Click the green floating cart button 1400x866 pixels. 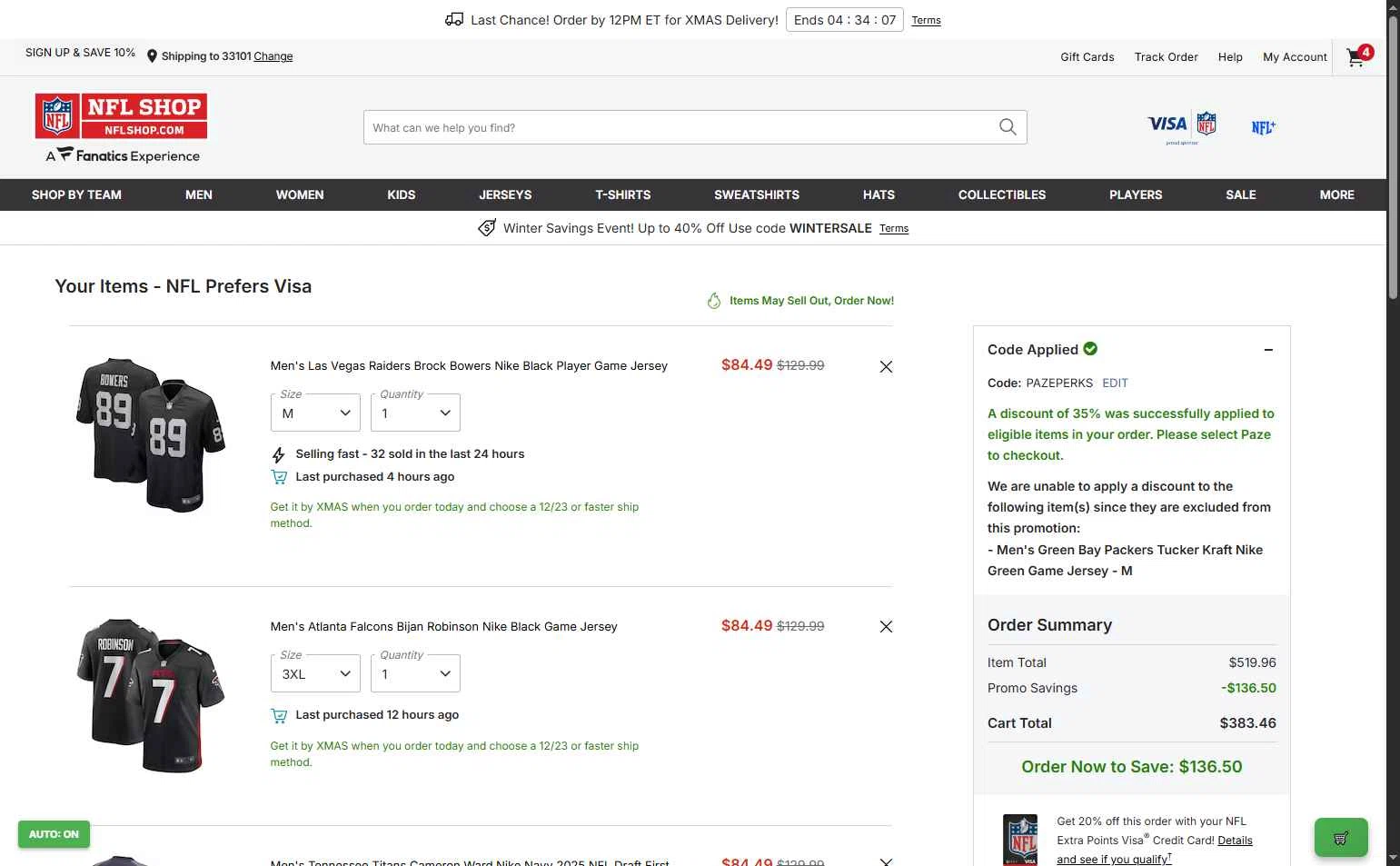click(x=1341, y=837)
